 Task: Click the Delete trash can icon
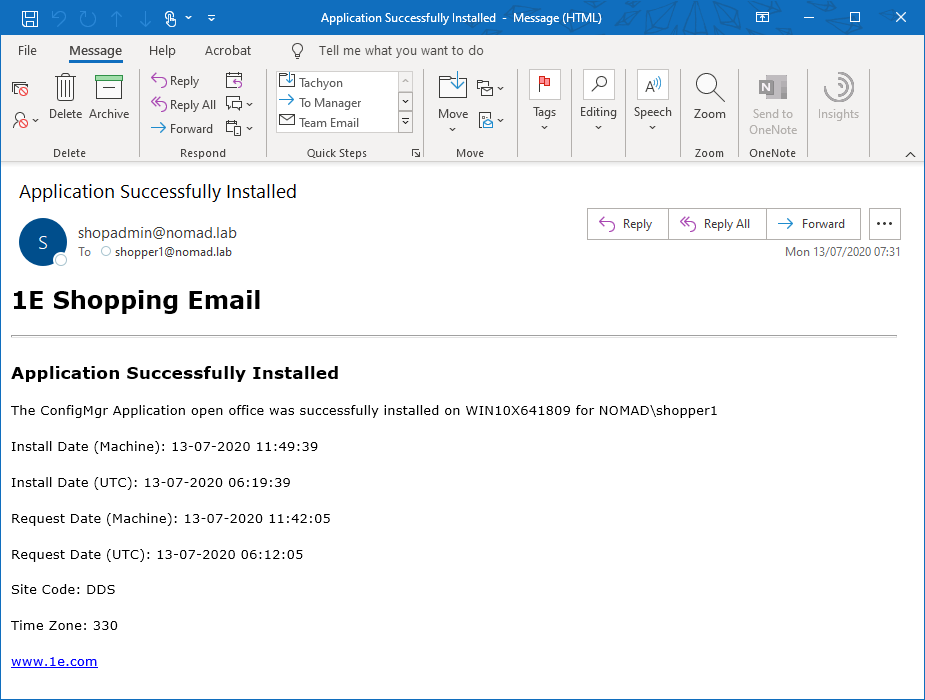pyautogui.click(x=65, y=89)
